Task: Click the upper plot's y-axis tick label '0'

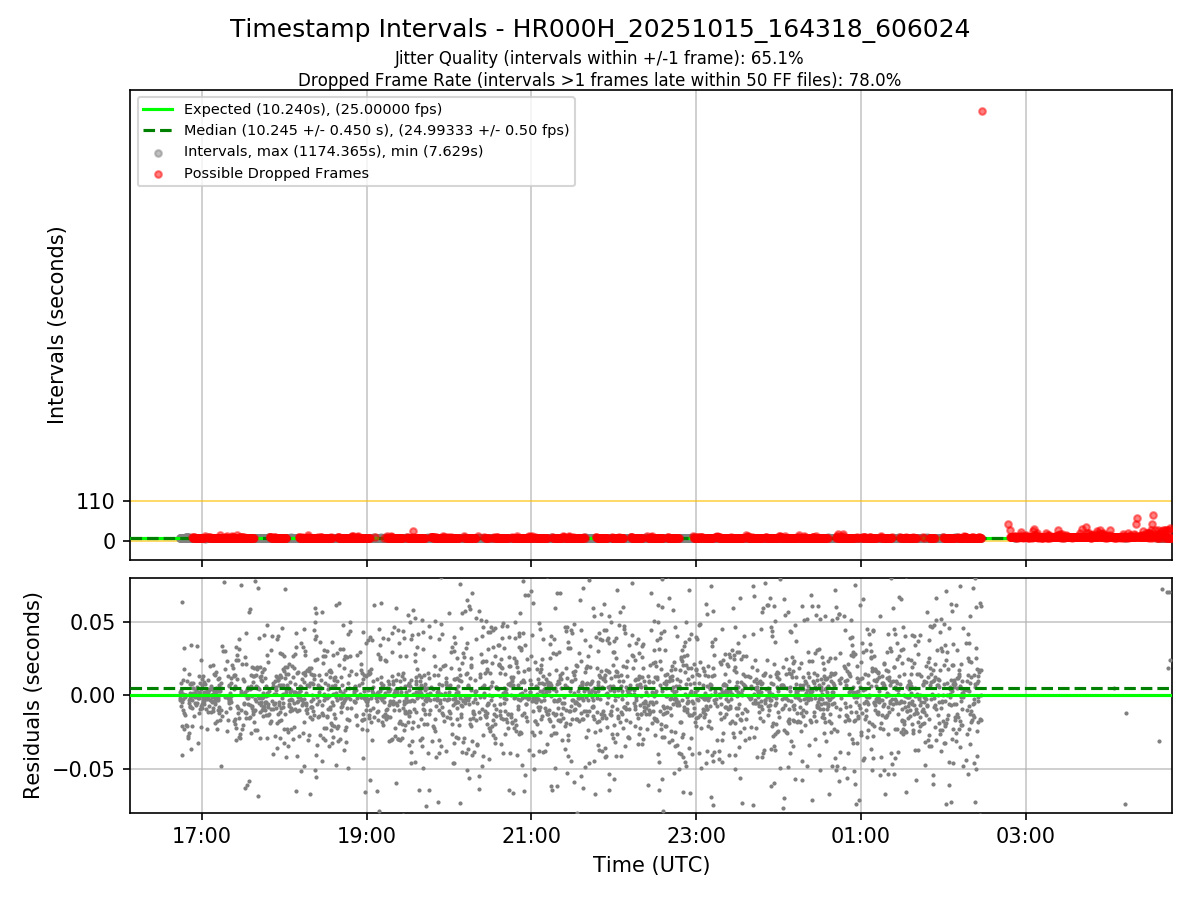Action: coord(110,541)
